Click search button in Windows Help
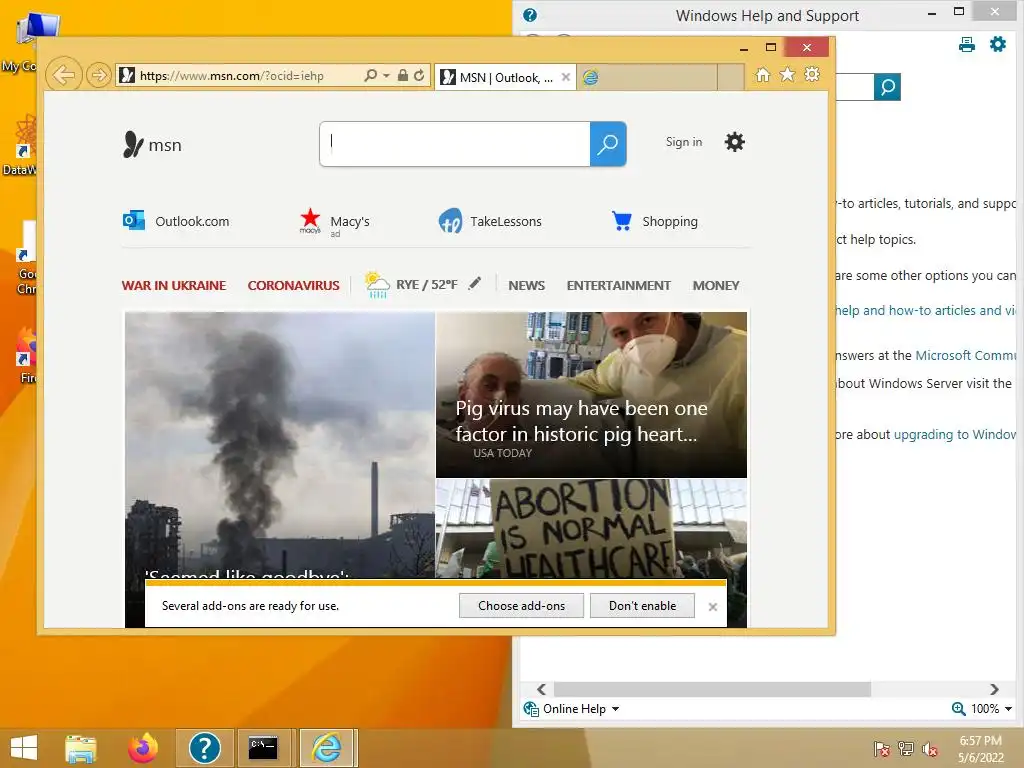1024x768 pixels. 888,87
